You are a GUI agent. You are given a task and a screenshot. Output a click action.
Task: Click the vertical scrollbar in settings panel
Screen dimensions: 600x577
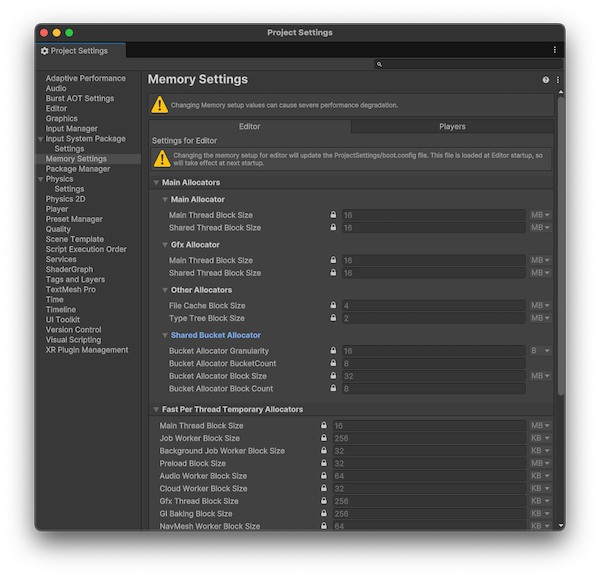560,250
